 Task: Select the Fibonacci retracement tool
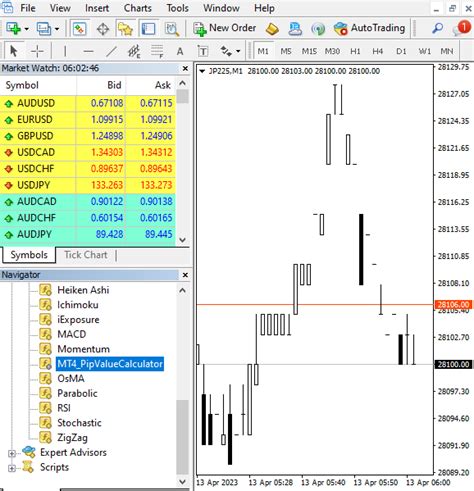coord(157,51)
